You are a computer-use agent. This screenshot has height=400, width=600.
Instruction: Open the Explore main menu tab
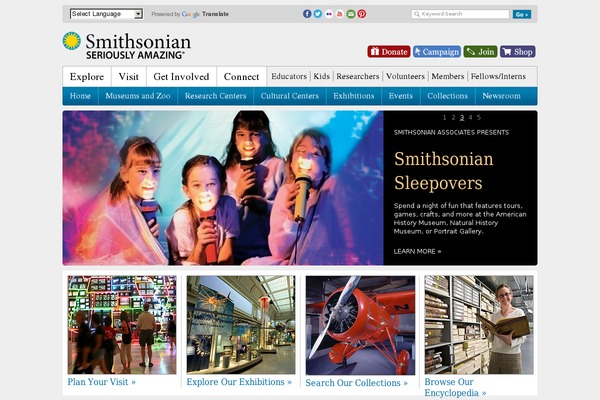(x=87, y=77)
